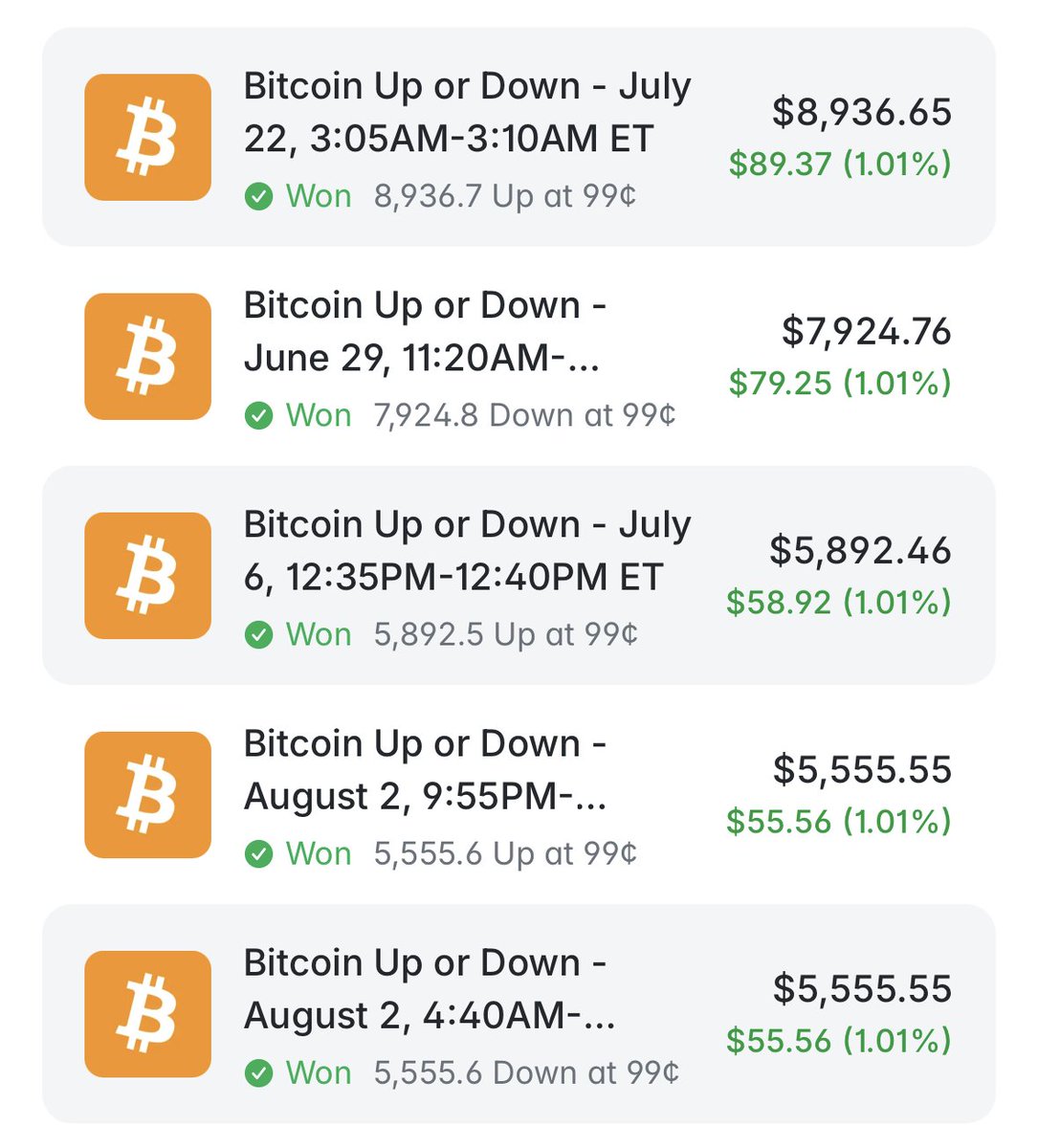Click green Won checkmark on June 29 bet

click(258, 416)
